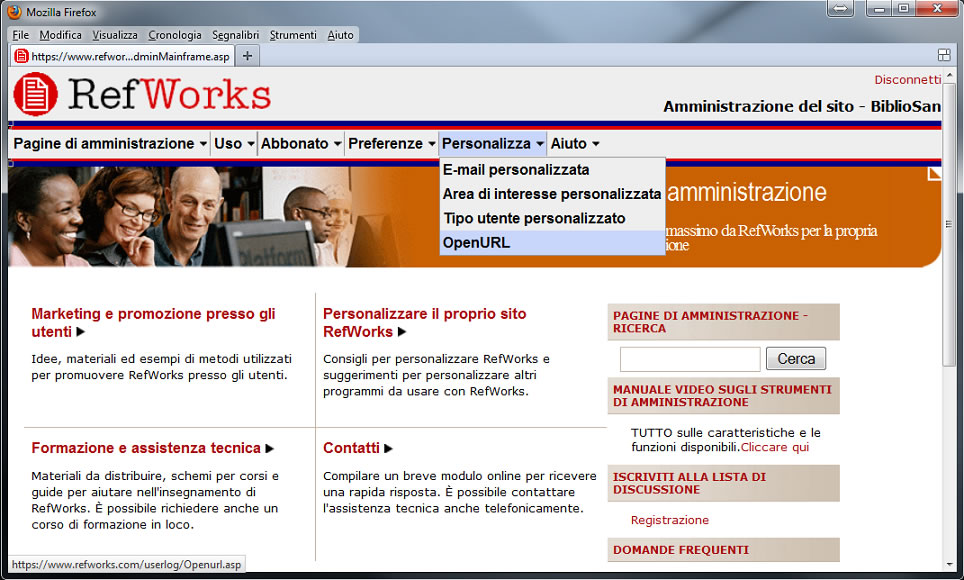The width and height of the screenshot is (964, 580).
Task: Click MANUALE VIDEO SUGLI STRUMENTI DI AMMINISTRAZIONE header
Action: coord(723,395)
